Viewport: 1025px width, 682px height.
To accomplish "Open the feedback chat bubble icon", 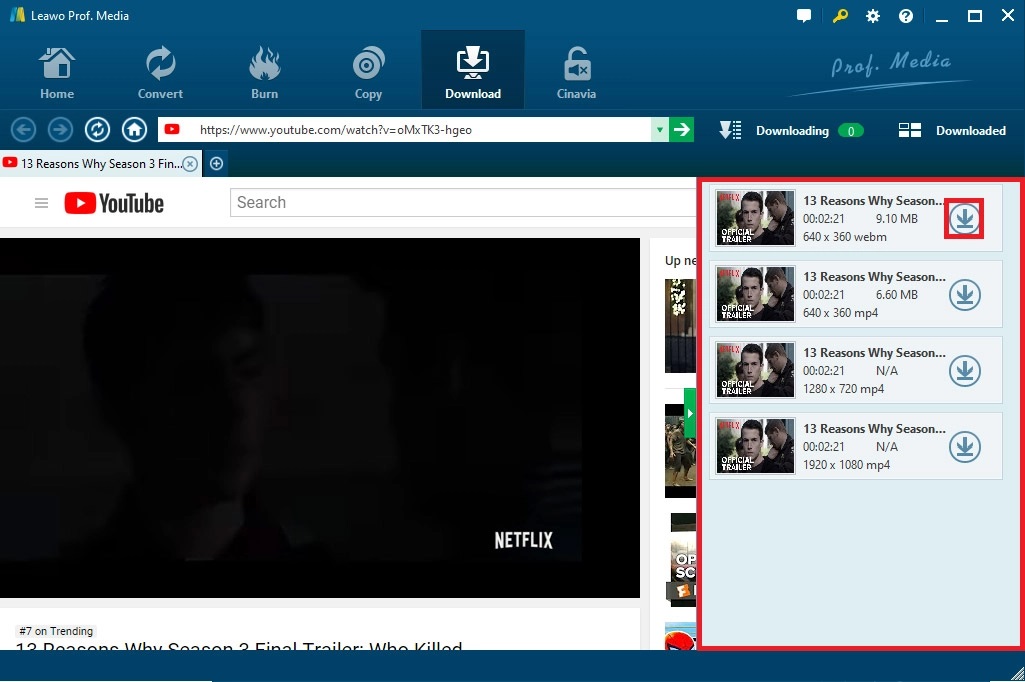I will [x=804, y=15].
